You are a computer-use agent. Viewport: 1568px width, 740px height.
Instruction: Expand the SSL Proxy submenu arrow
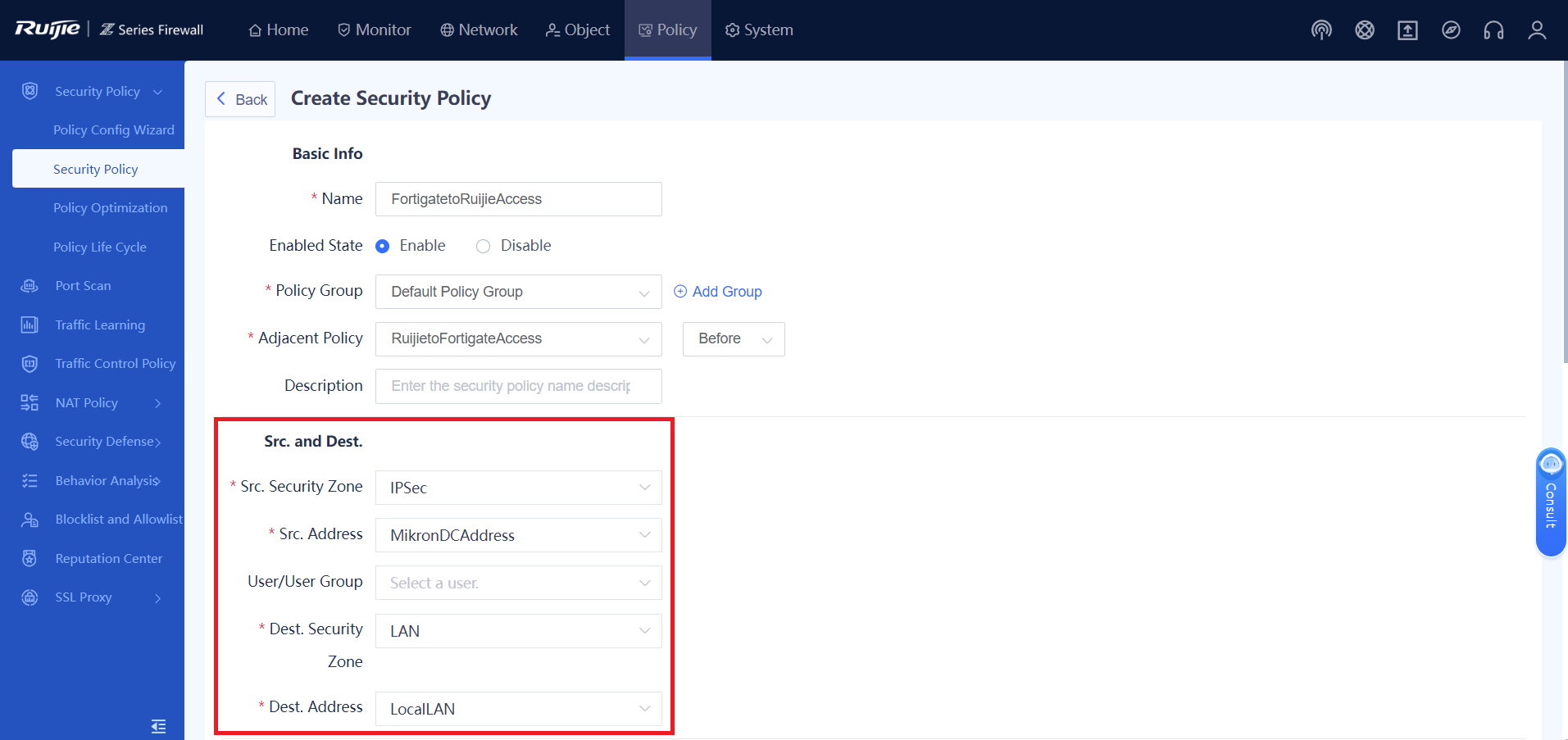tap(157, 597)
